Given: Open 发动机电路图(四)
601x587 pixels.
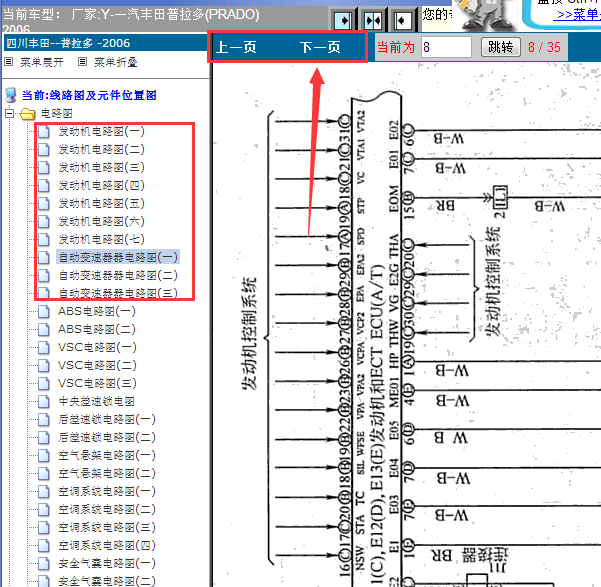Looking at the screenshot, I should pos(101,186).
